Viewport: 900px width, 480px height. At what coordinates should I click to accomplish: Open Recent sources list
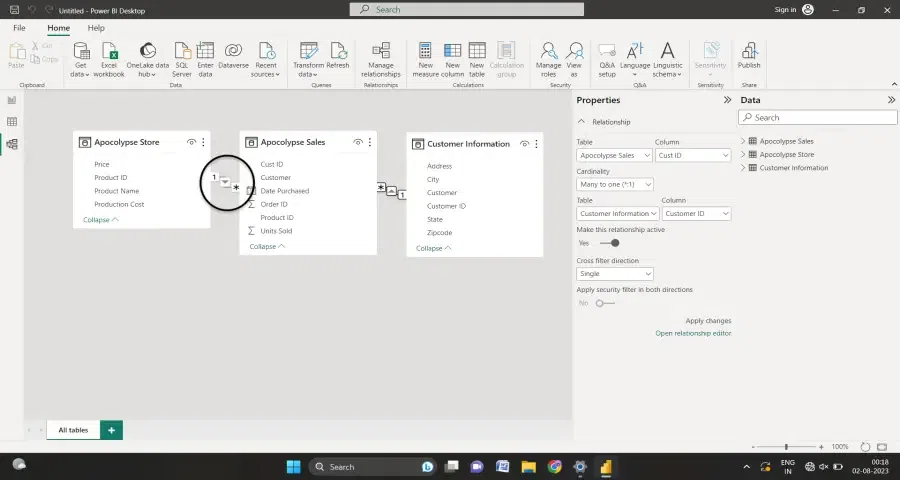coord(266,59)
